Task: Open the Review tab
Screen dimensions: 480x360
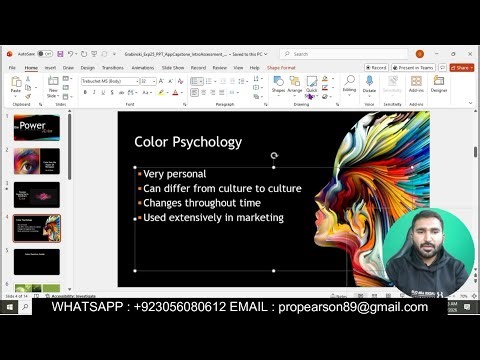Action: click(219, 68)
